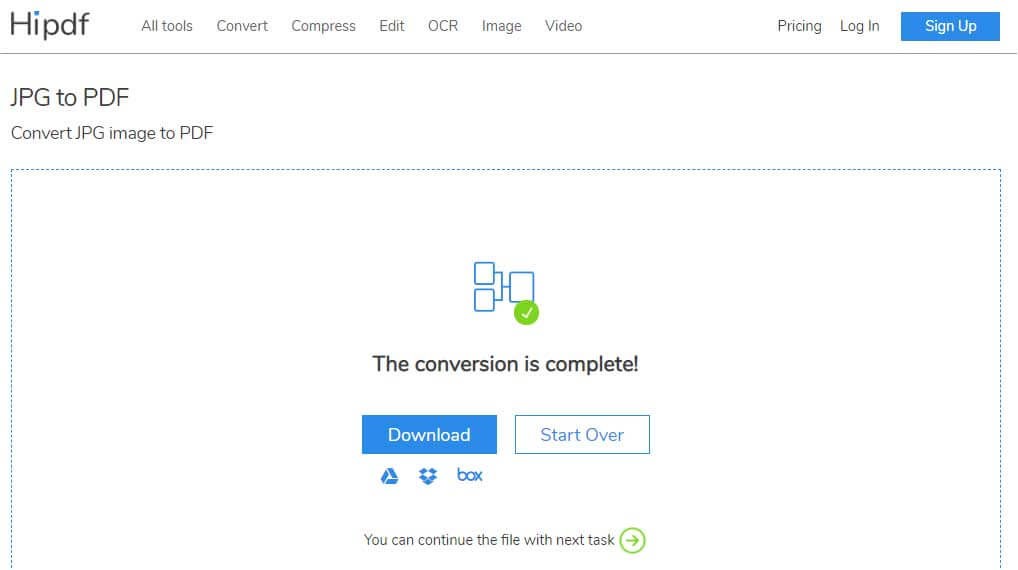Open the Edit menu
This screenshot has height=570, width=1018.
pos(391,26)
